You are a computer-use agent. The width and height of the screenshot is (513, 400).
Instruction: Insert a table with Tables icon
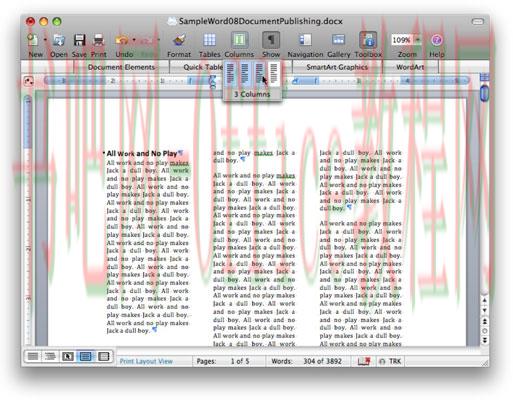pyautogui.click(x=209, y=40)
